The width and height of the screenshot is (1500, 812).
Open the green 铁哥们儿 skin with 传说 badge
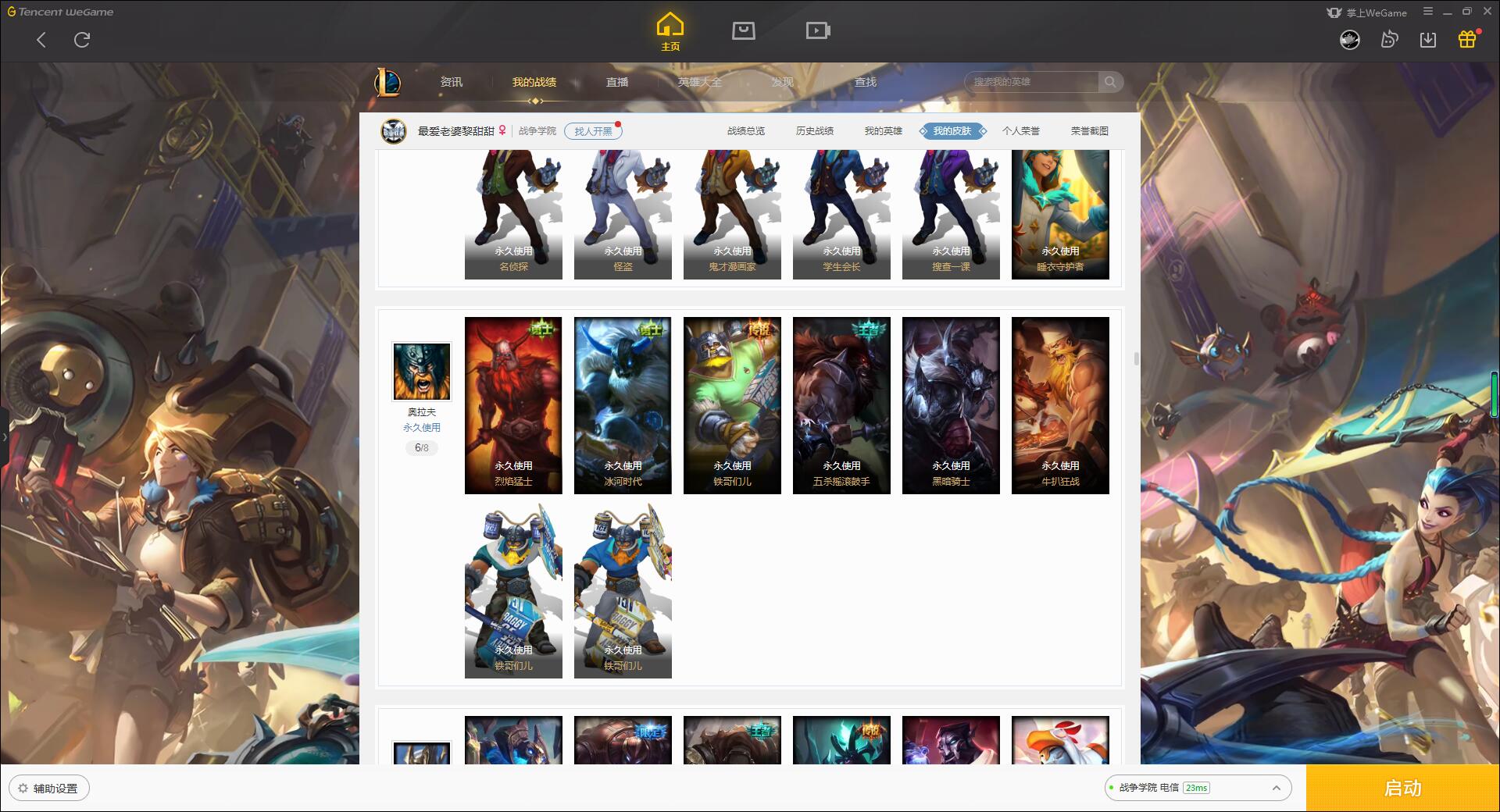coord(732,405)
